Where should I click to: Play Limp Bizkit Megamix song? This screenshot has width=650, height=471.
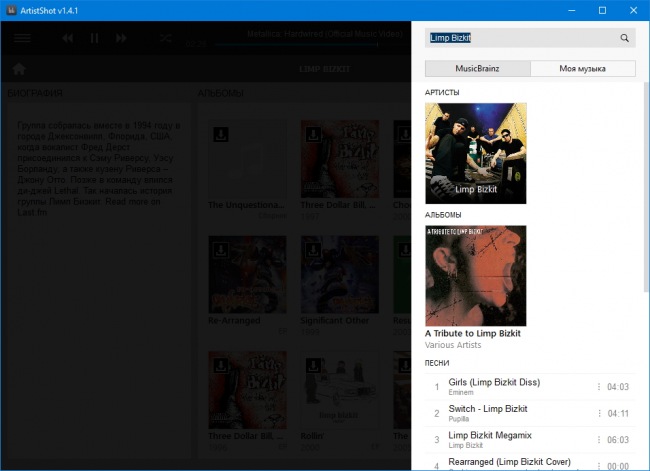point(530,440)
